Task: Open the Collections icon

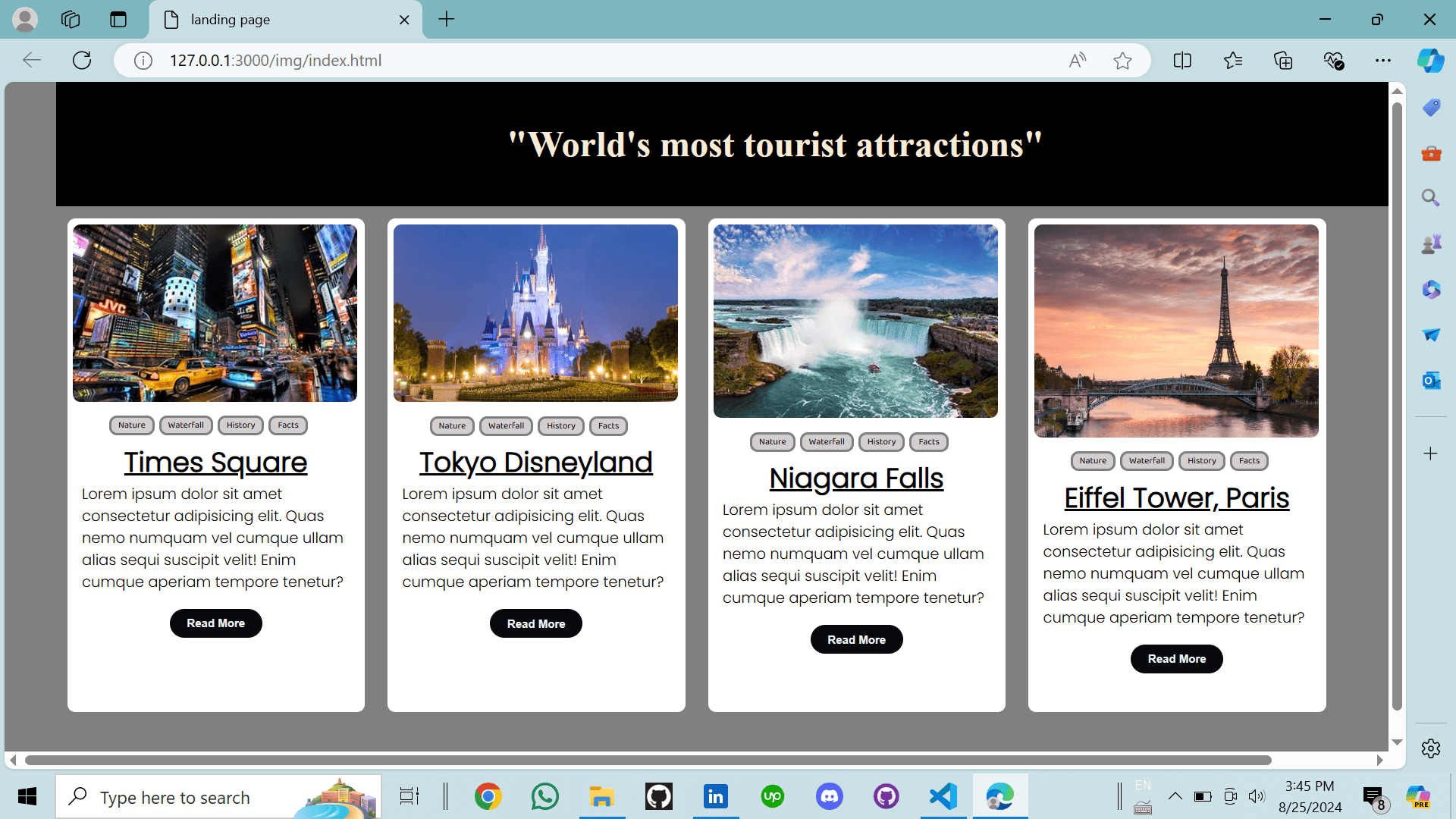Action: [x=1283, y=61]
